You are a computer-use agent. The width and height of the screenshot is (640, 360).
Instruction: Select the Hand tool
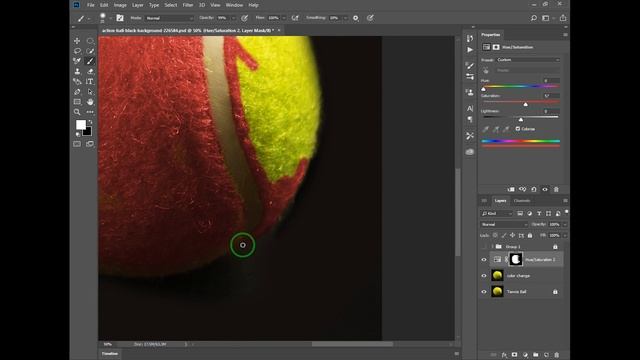click(90, 102)
